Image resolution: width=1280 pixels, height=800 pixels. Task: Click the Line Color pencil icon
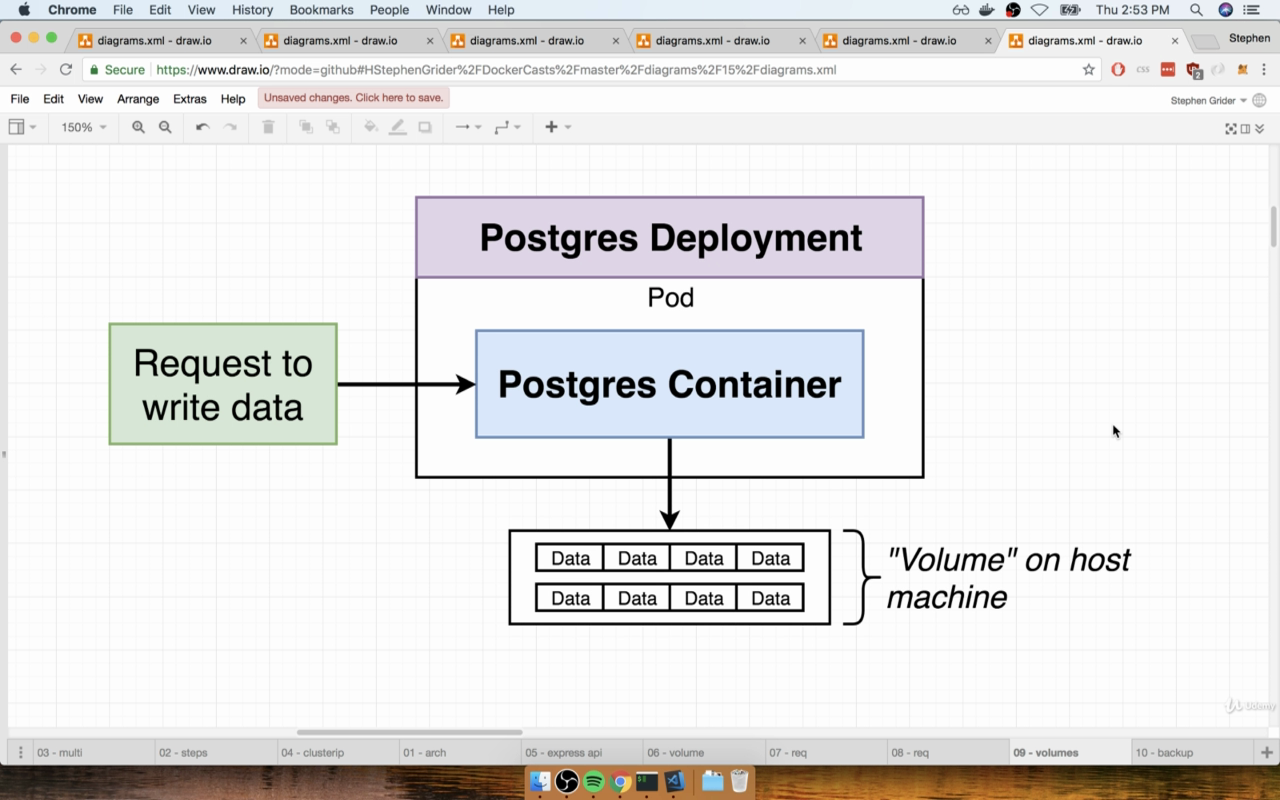(x=398, y=127)
